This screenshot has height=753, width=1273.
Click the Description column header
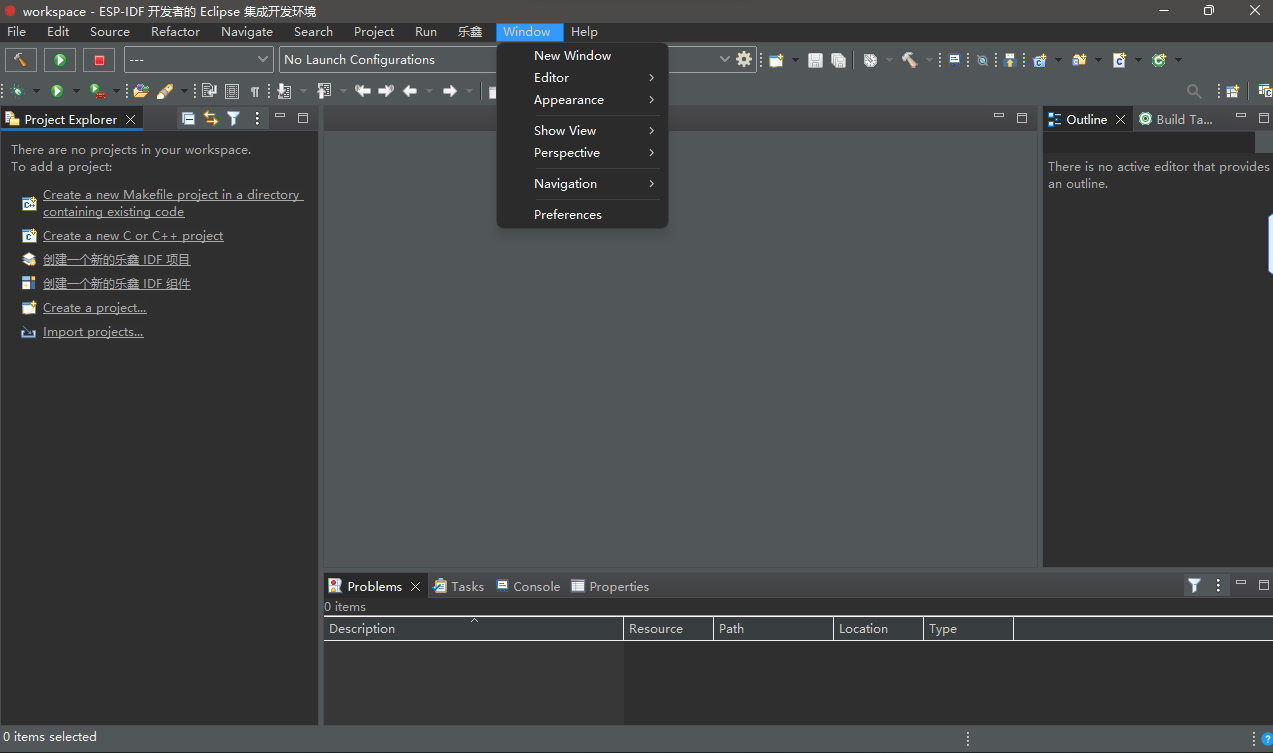point(473,629)
